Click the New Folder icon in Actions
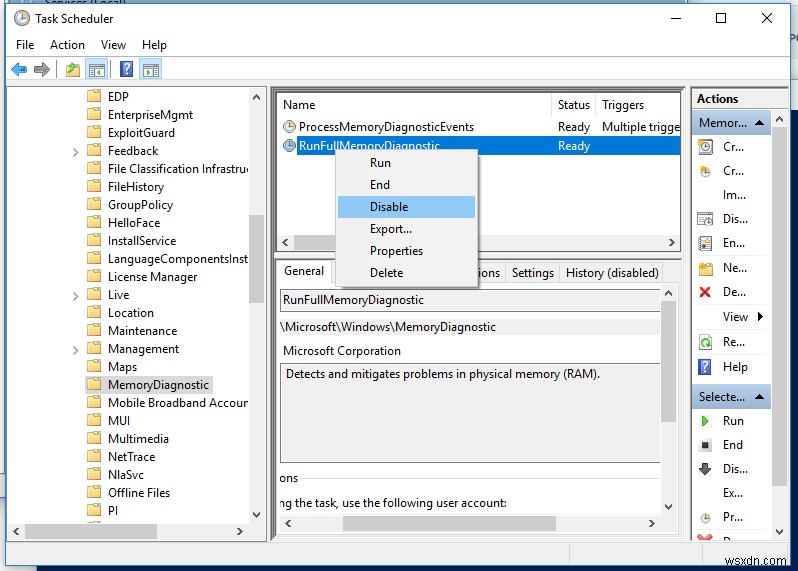 tap(705, 268)
